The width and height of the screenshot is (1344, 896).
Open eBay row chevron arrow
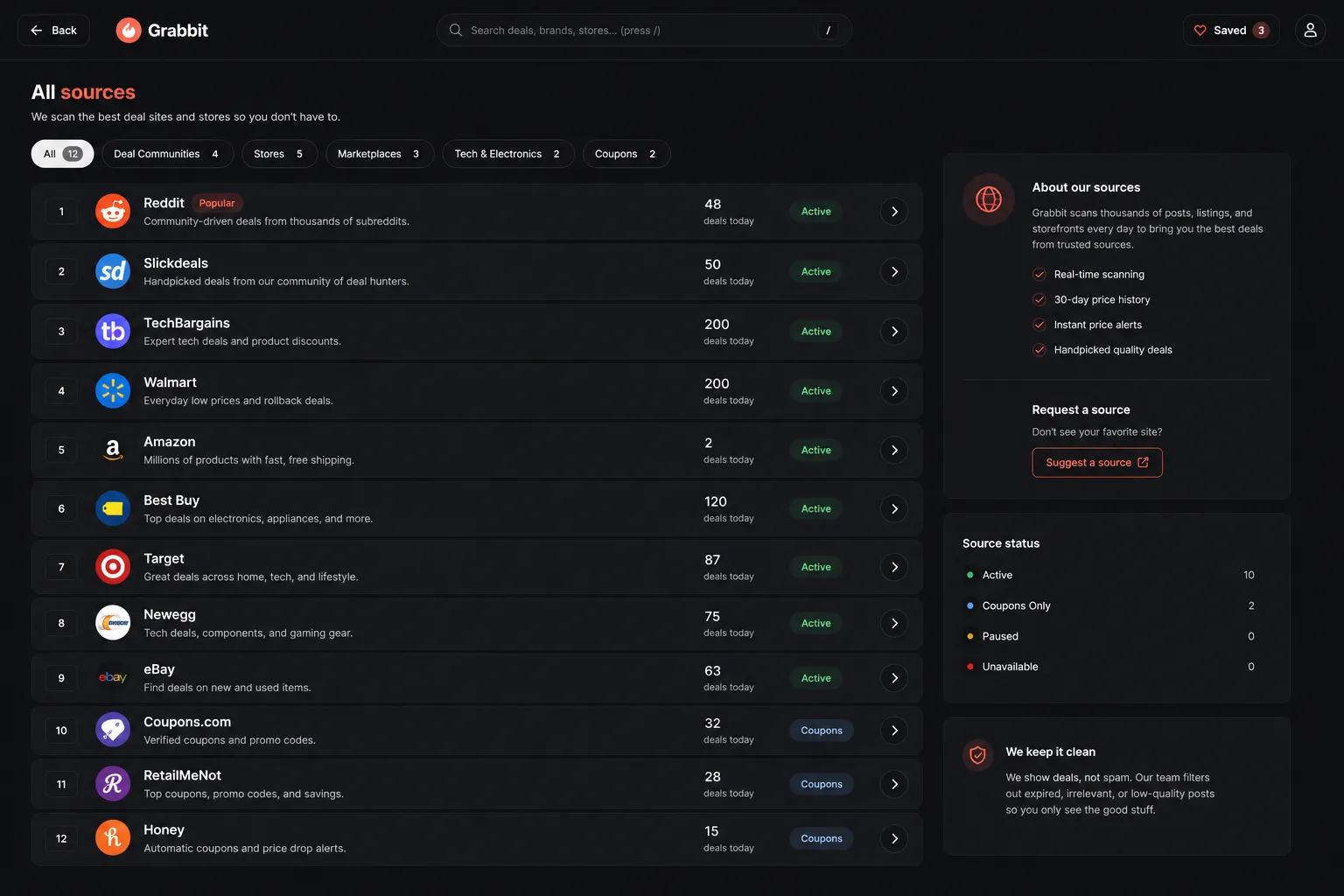(x=894, y=678)
